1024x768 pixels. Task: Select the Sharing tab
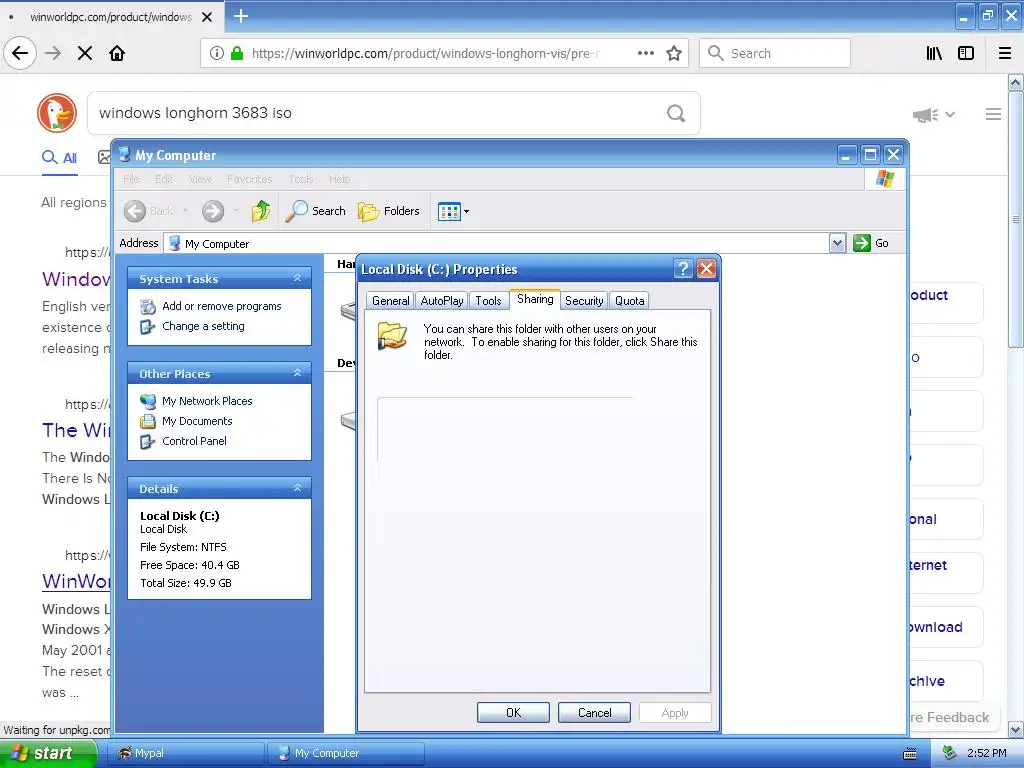coord(535,299)
